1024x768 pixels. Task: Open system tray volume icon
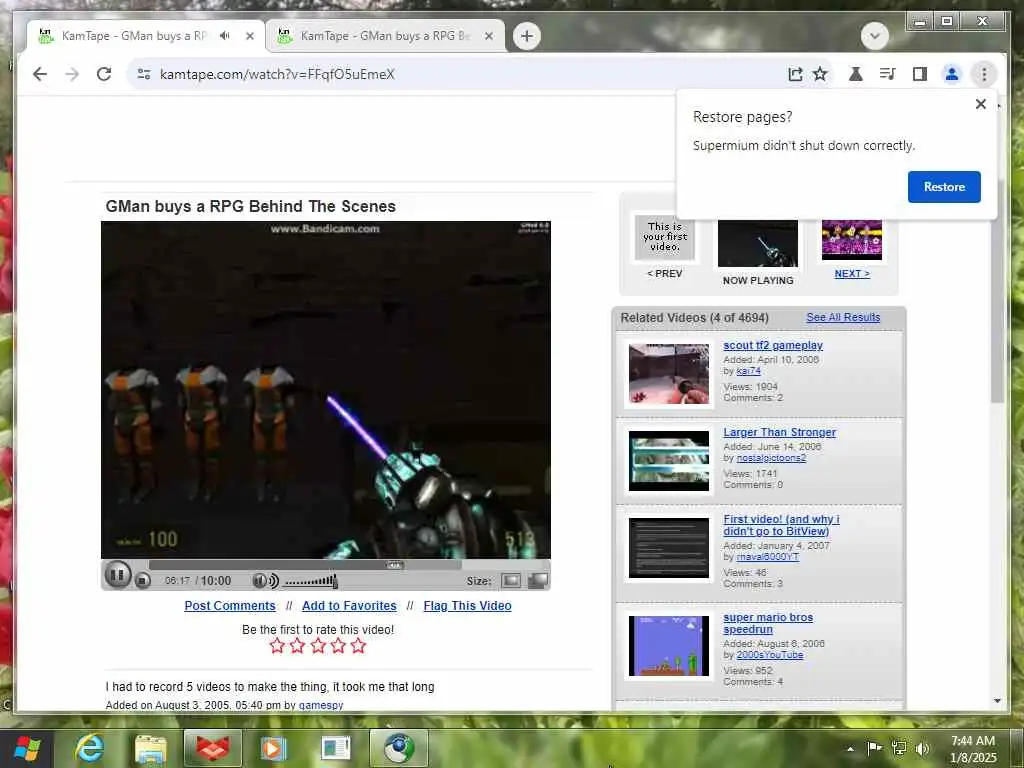point(922,748)
